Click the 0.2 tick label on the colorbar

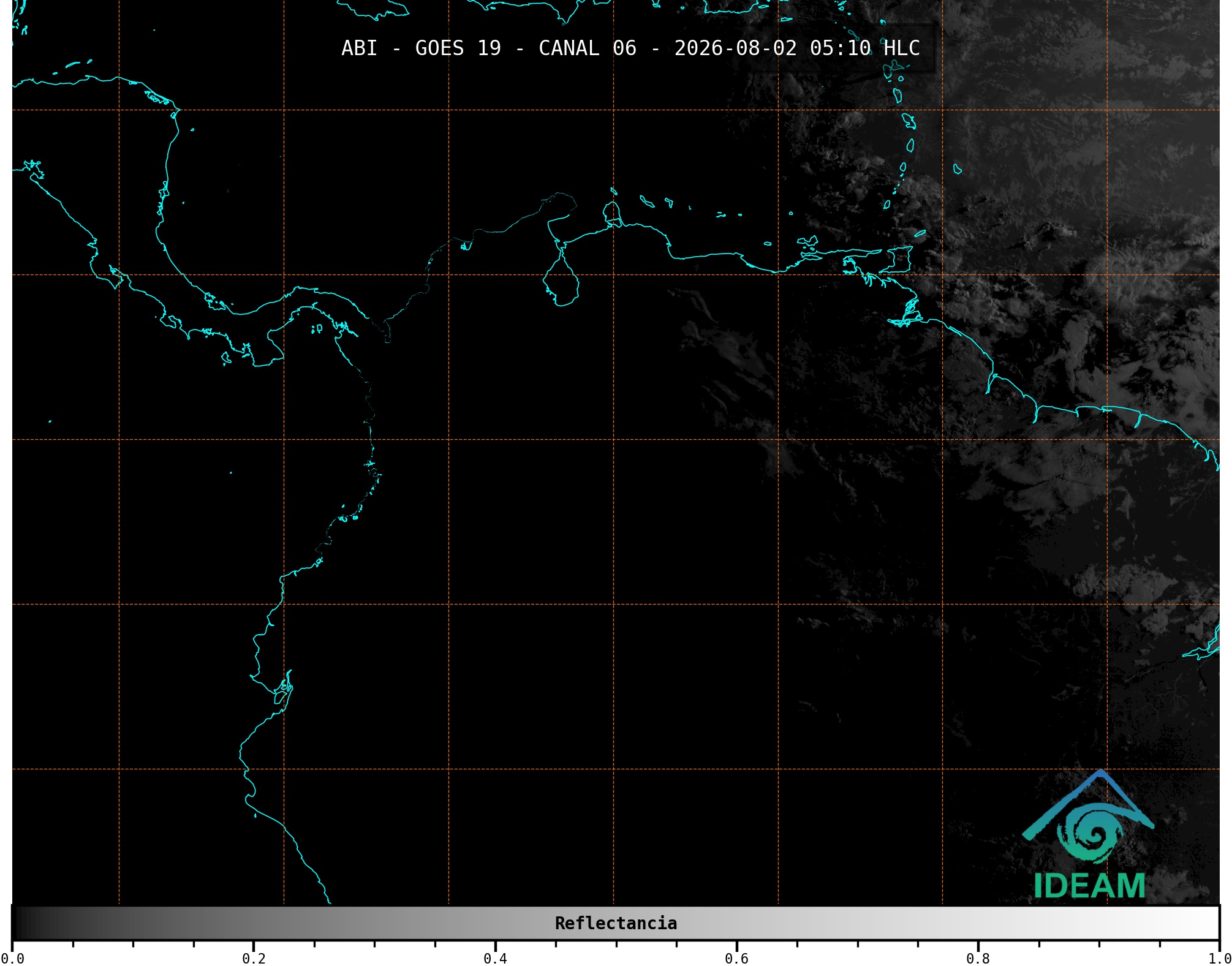(x=254, y=958)
